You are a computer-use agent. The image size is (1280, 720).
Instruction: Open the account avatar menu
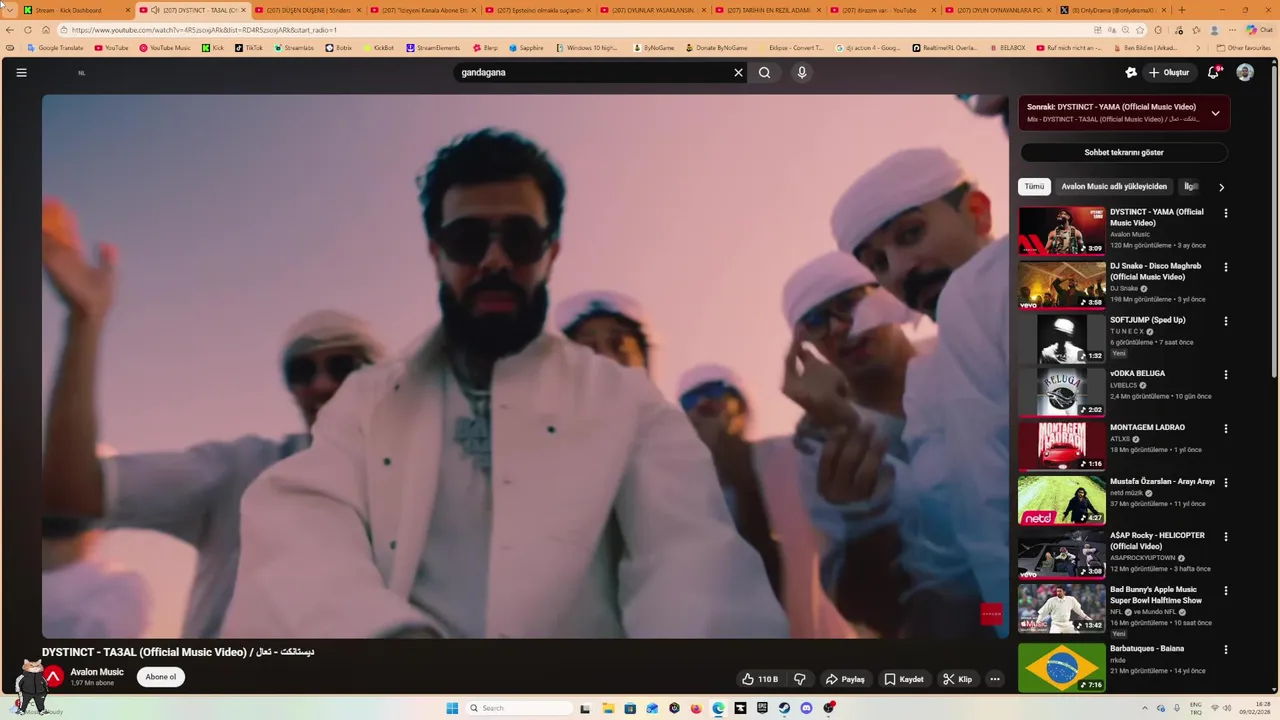(x=1245, y=72)
